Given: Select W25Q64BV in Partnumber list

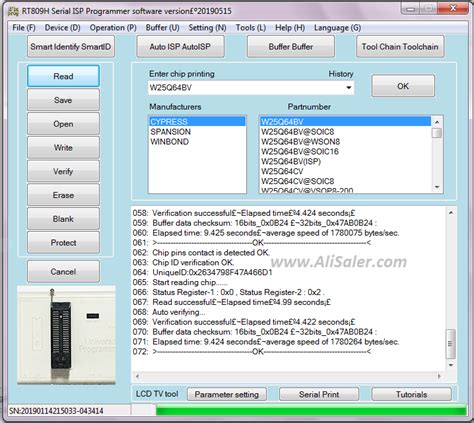Looking at the screenshot, I should [x=345, y=122].
